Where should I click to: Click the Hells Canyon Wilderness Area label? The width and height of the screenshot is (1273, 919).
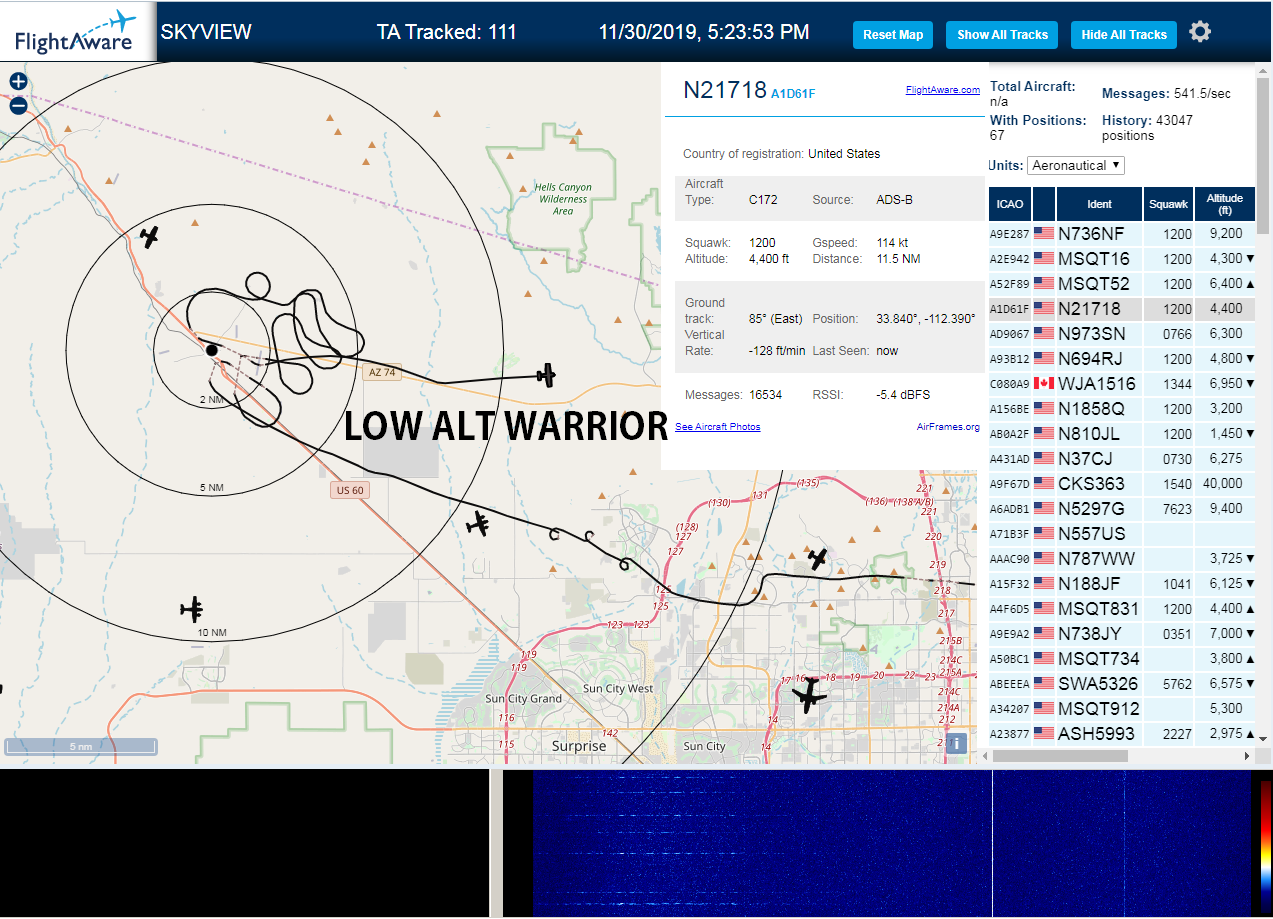[x=563, y=199]
